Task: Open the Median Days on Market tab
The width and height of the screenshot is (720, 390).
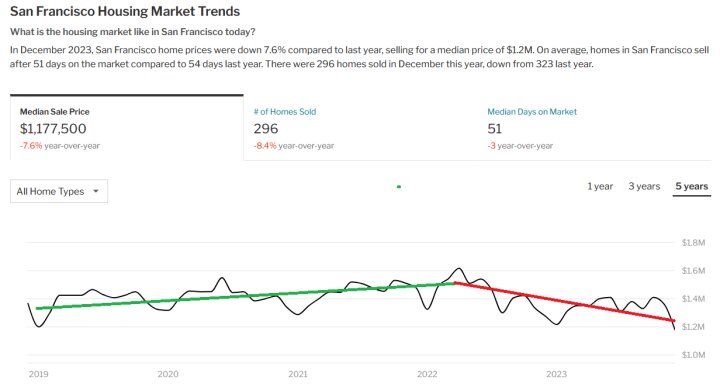Action: point(594,128)
